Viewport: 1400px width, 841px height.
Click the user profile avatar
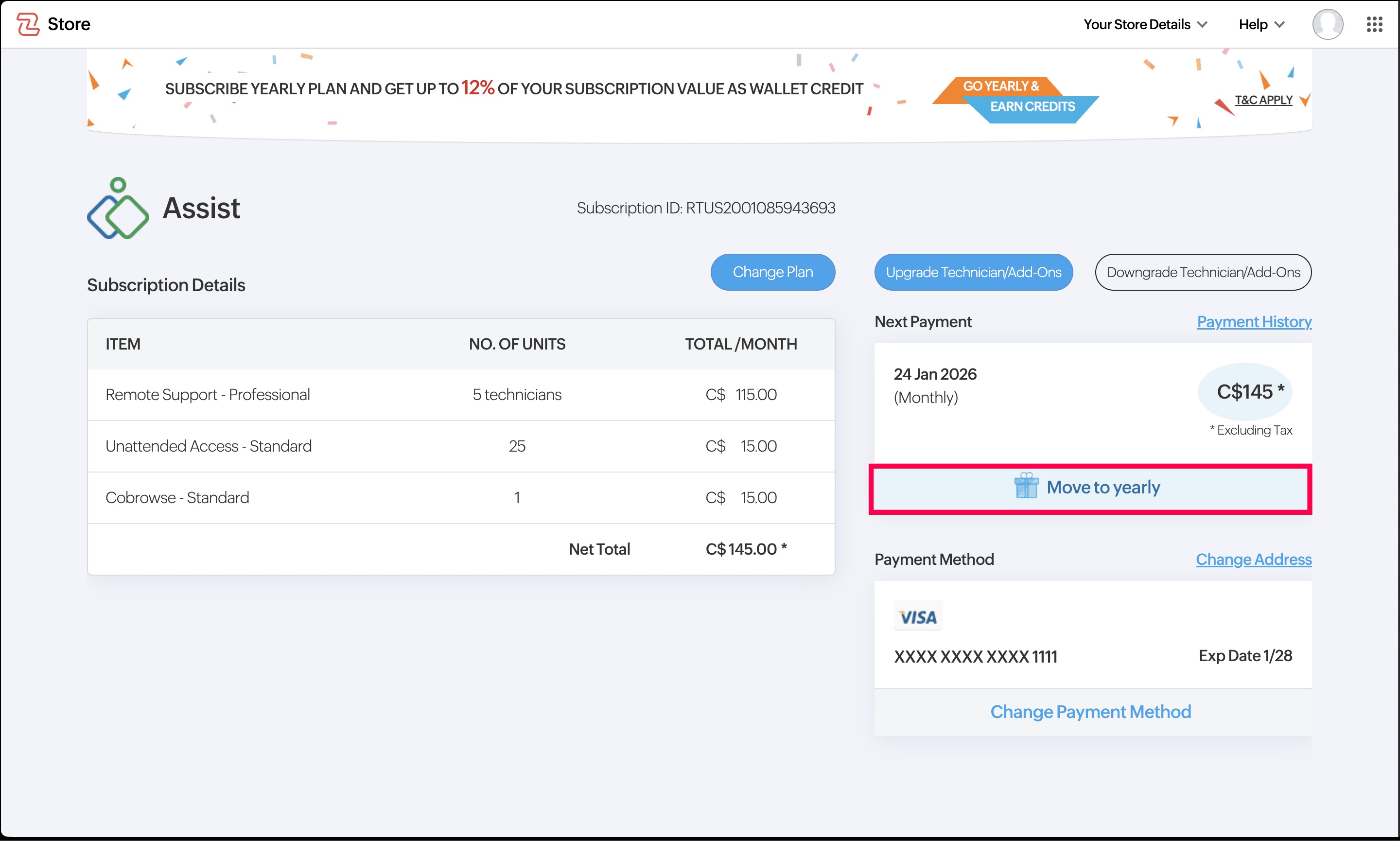coord(1327,24)
